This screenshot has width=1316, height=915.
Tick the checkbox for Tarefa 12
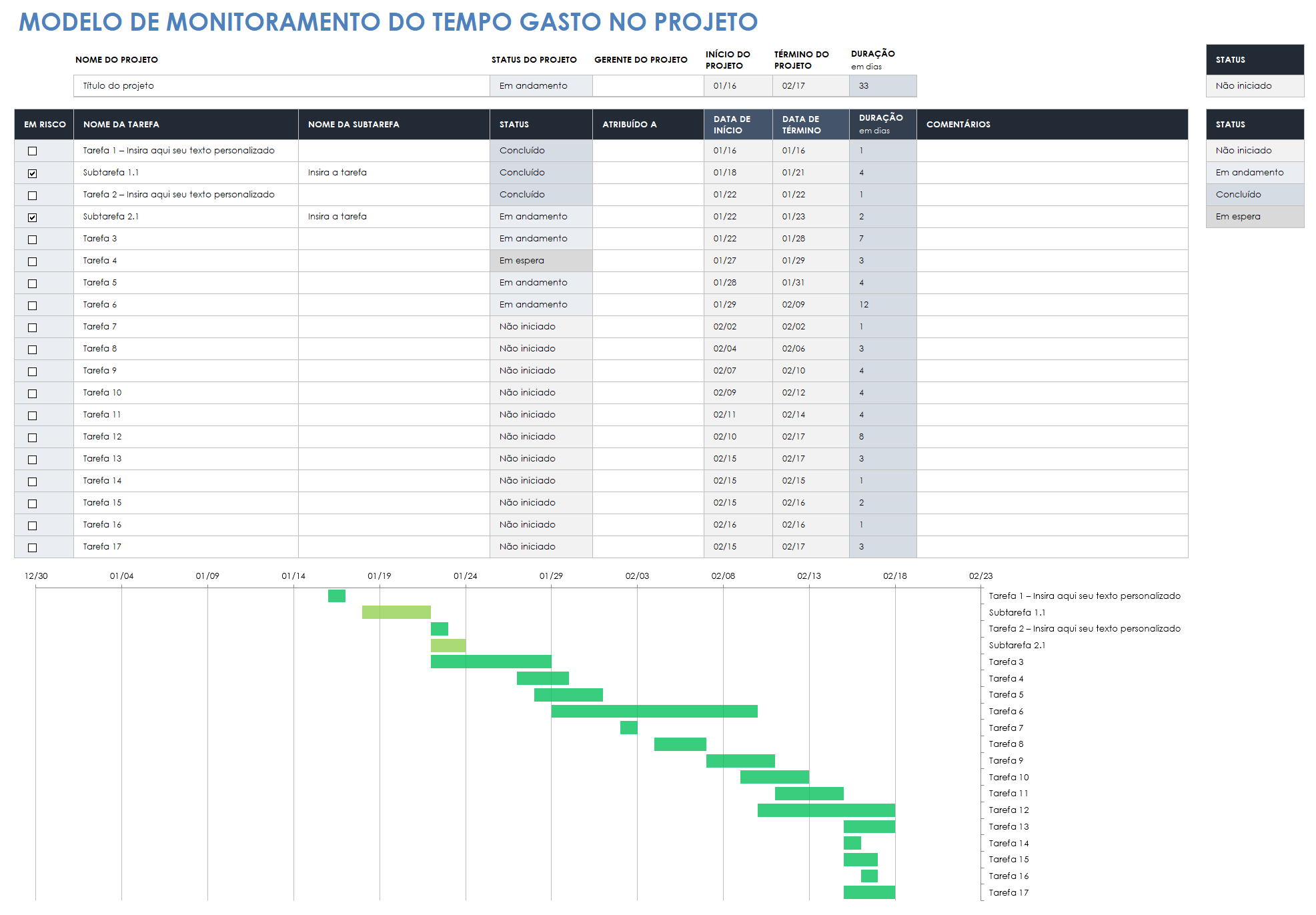pyautogui.click(x=32, y=437)
